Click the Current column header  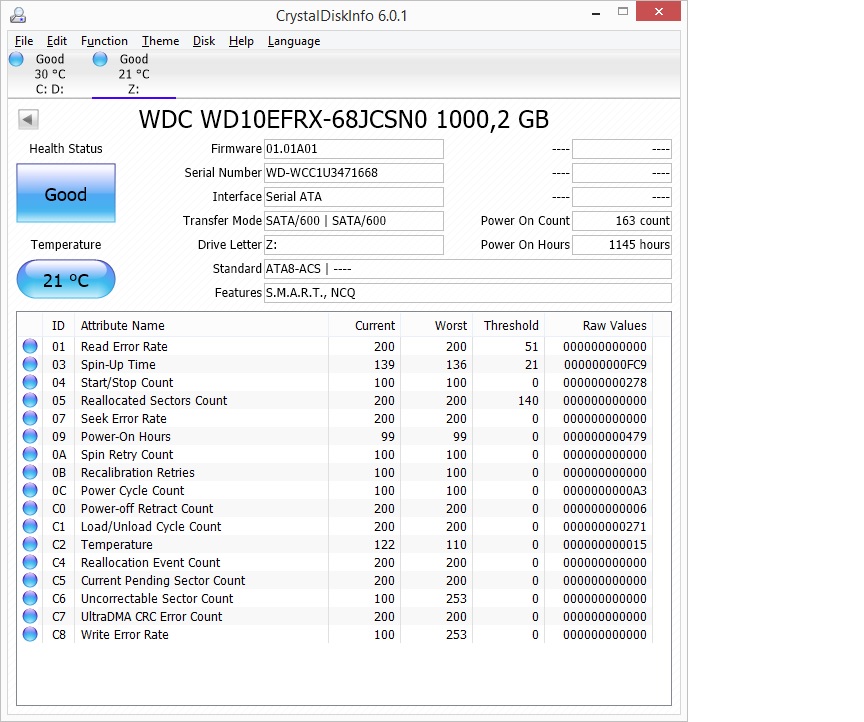(x=365, y=325)
